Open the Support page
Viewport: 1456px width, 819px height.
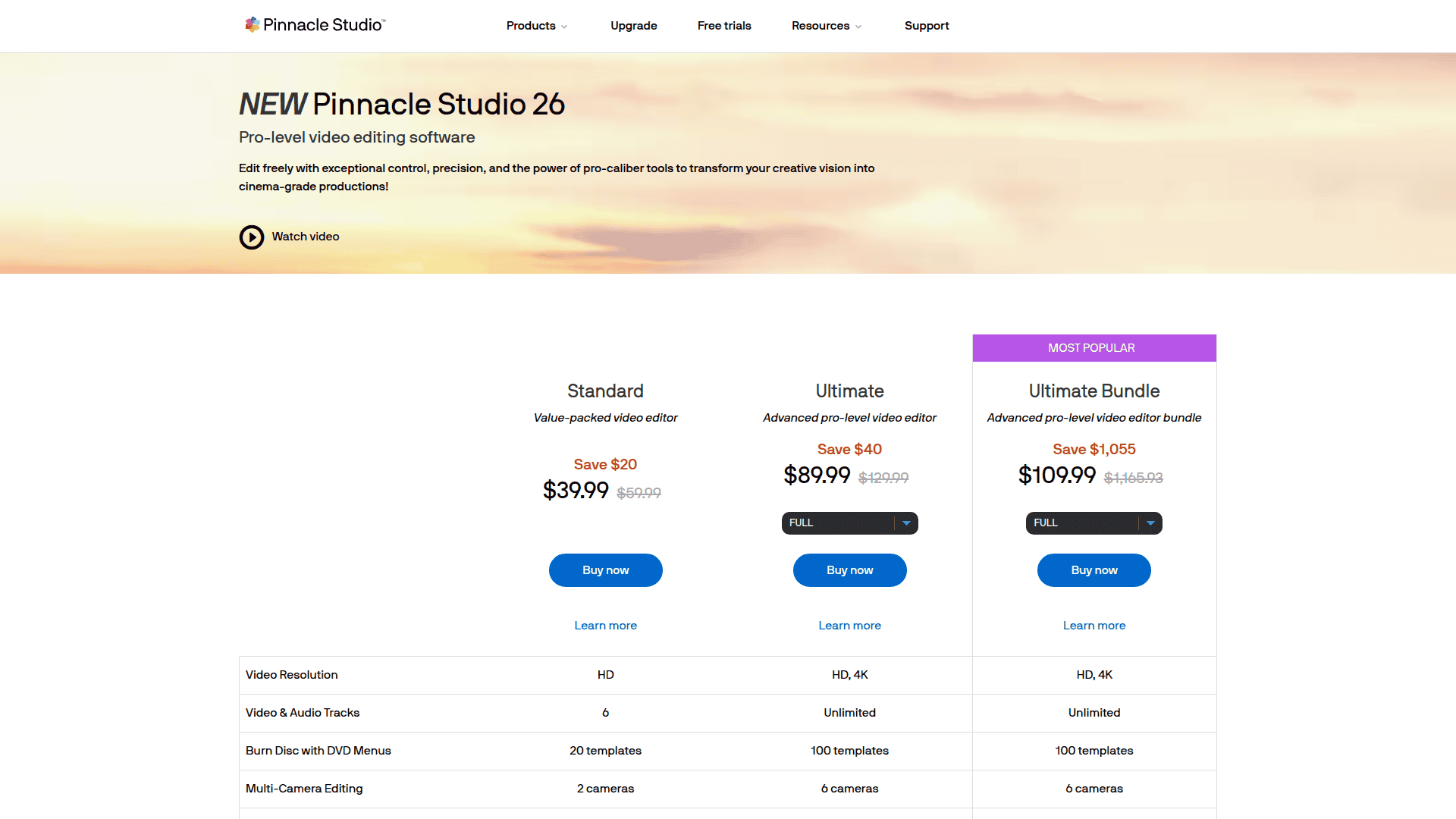click(927, 26)
